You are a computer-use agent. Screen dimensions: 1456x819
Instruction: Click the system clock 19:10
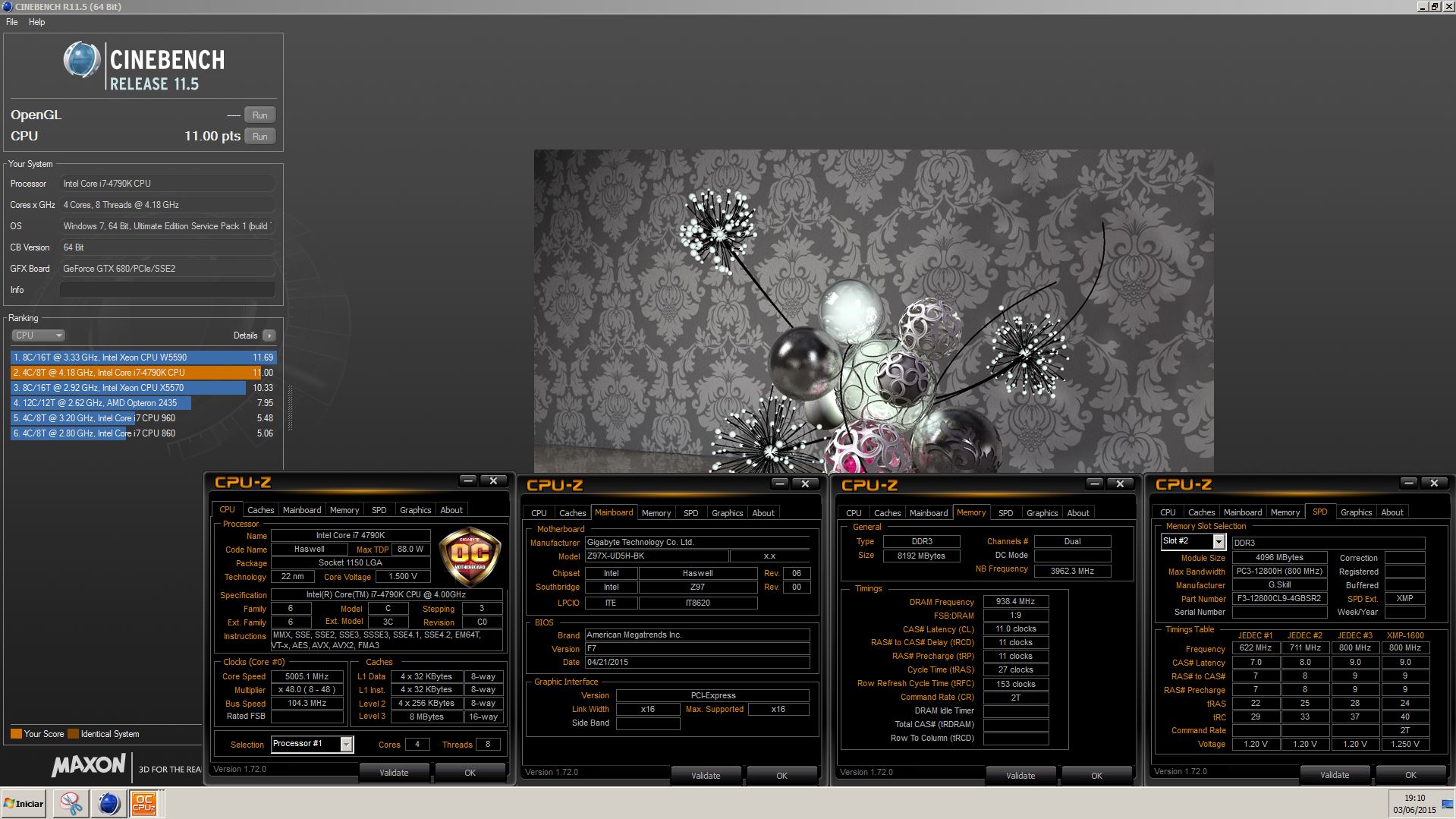pos(1414,798)
